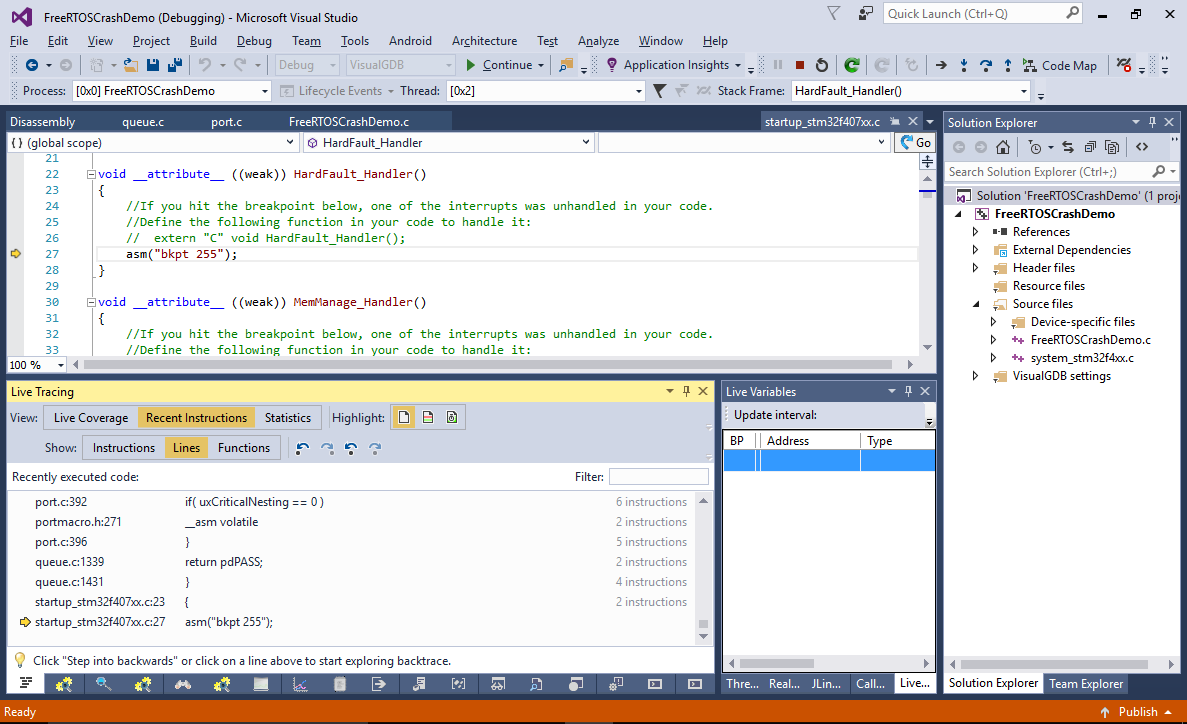Viewport: 1187px width, 724px height.
Task: Toggle Lines display mode
Action: pyautogui.click(x=186, y=448)
